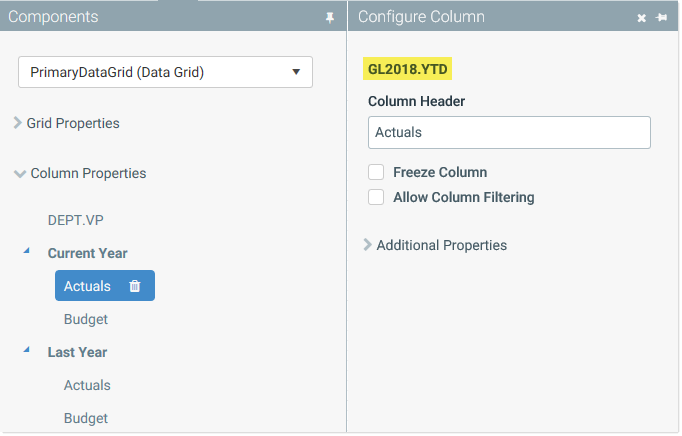
Task: Select the DEPT.VP column
Action: 76,220
